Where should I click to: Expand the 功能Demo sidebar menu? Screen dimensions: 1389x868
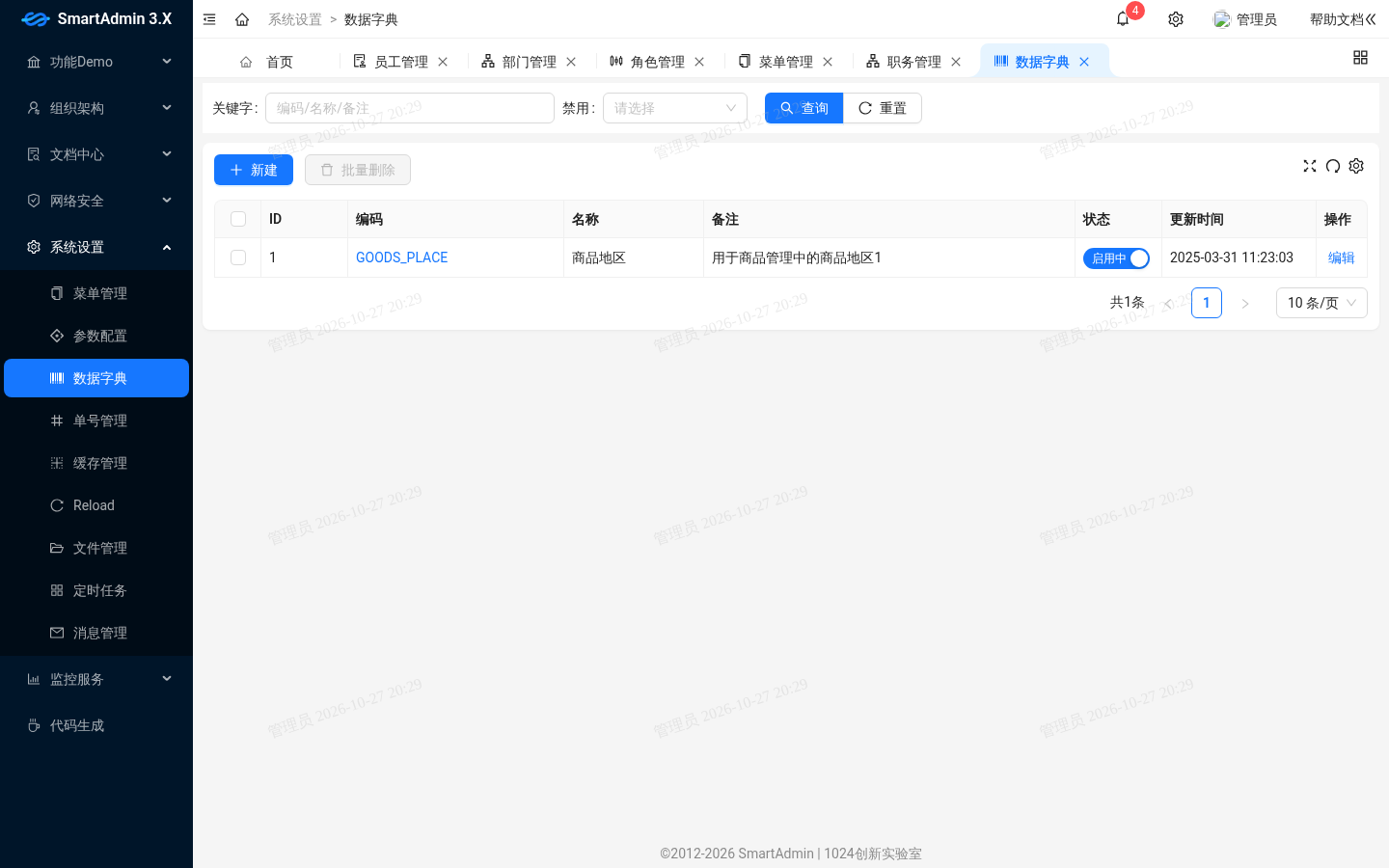[96, 62]
